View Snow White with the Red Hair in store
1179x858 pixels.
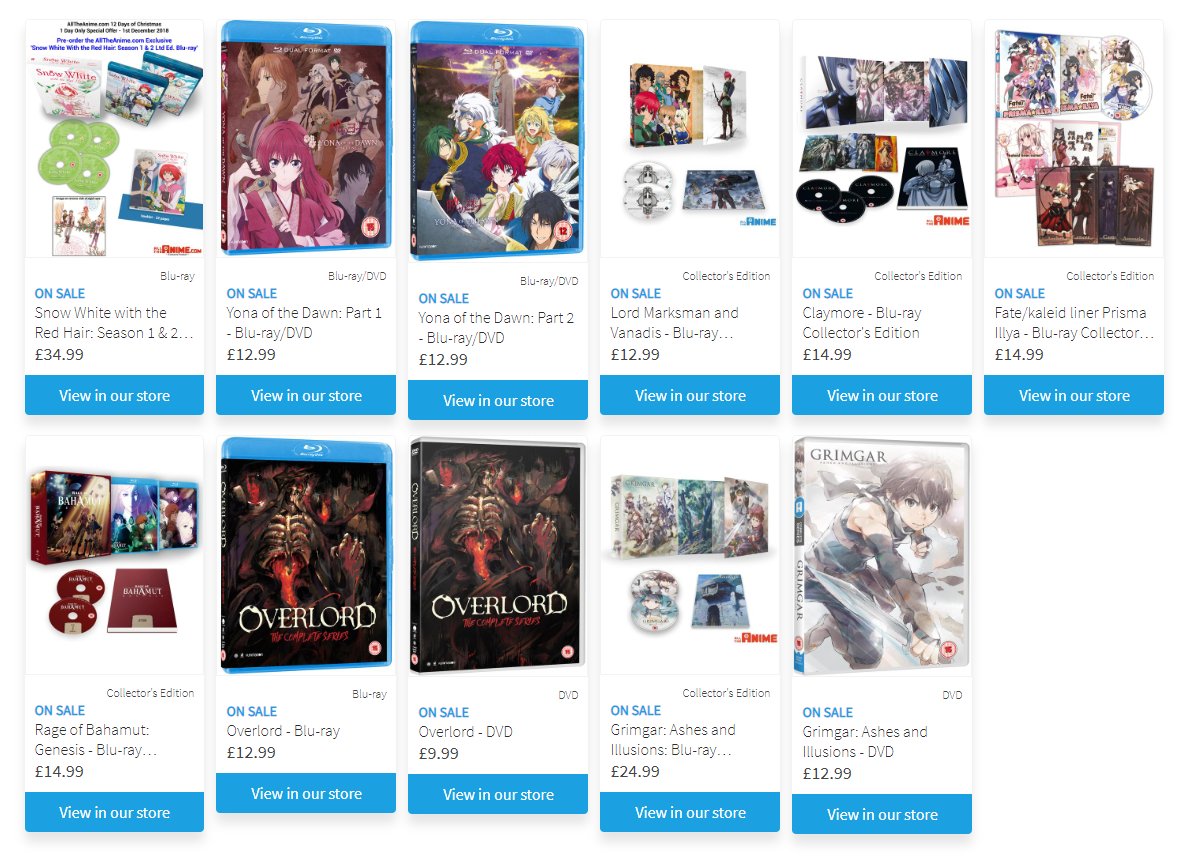point(114,396)
